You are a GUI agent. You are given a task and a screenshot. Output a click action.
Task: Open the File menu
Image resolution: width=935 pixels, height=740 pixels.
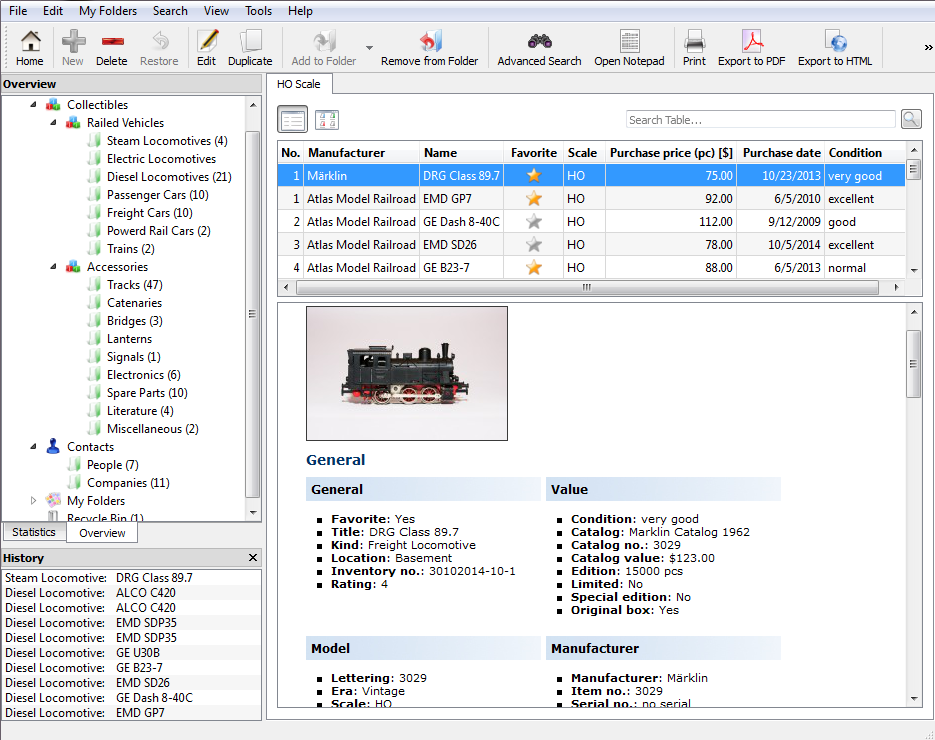click(x=18, y=11)
